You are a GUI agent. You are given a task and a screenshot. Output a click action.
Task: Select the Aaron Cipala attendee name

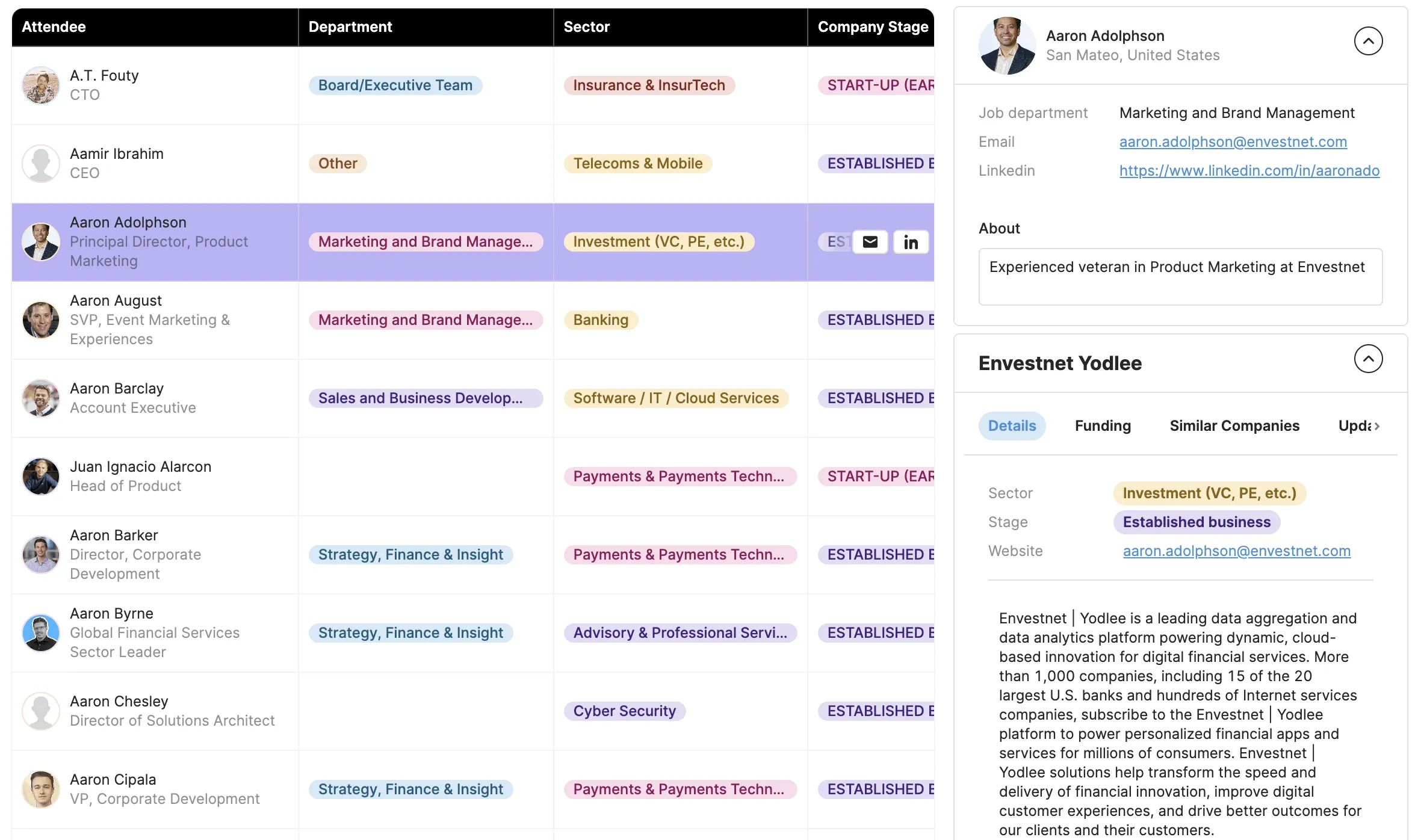tap(113, 780)
